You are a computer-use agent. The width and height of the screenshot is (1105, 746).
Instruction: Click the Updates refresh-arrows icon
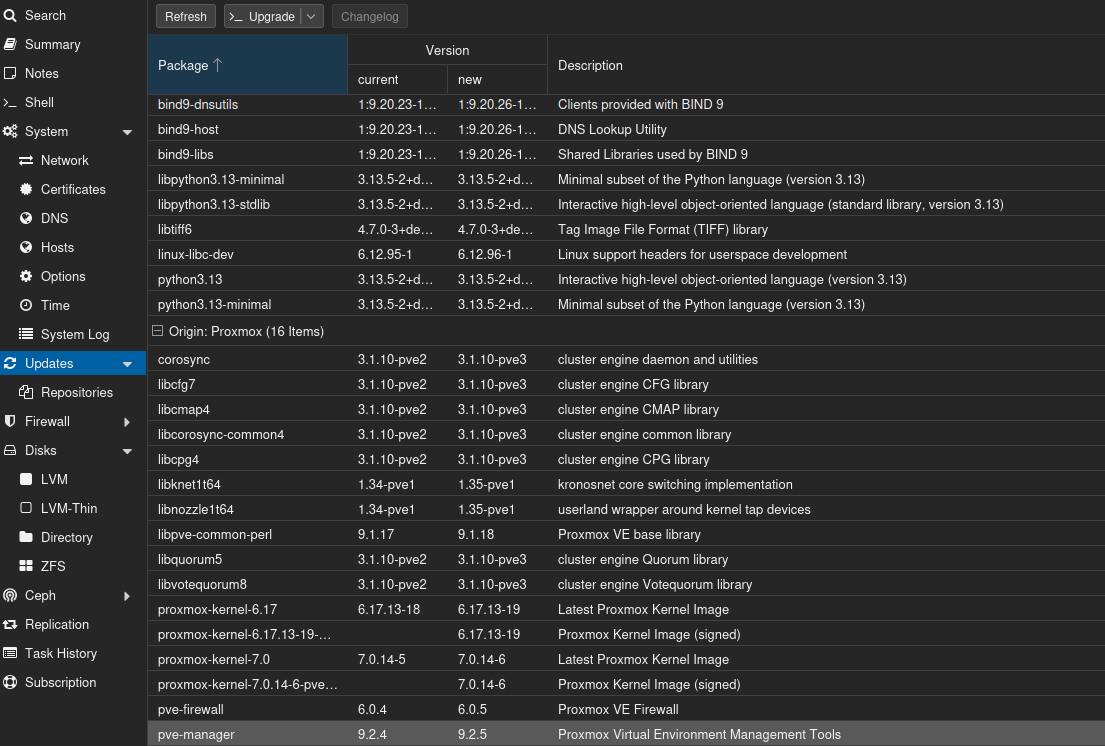click(x=10, y=363)
